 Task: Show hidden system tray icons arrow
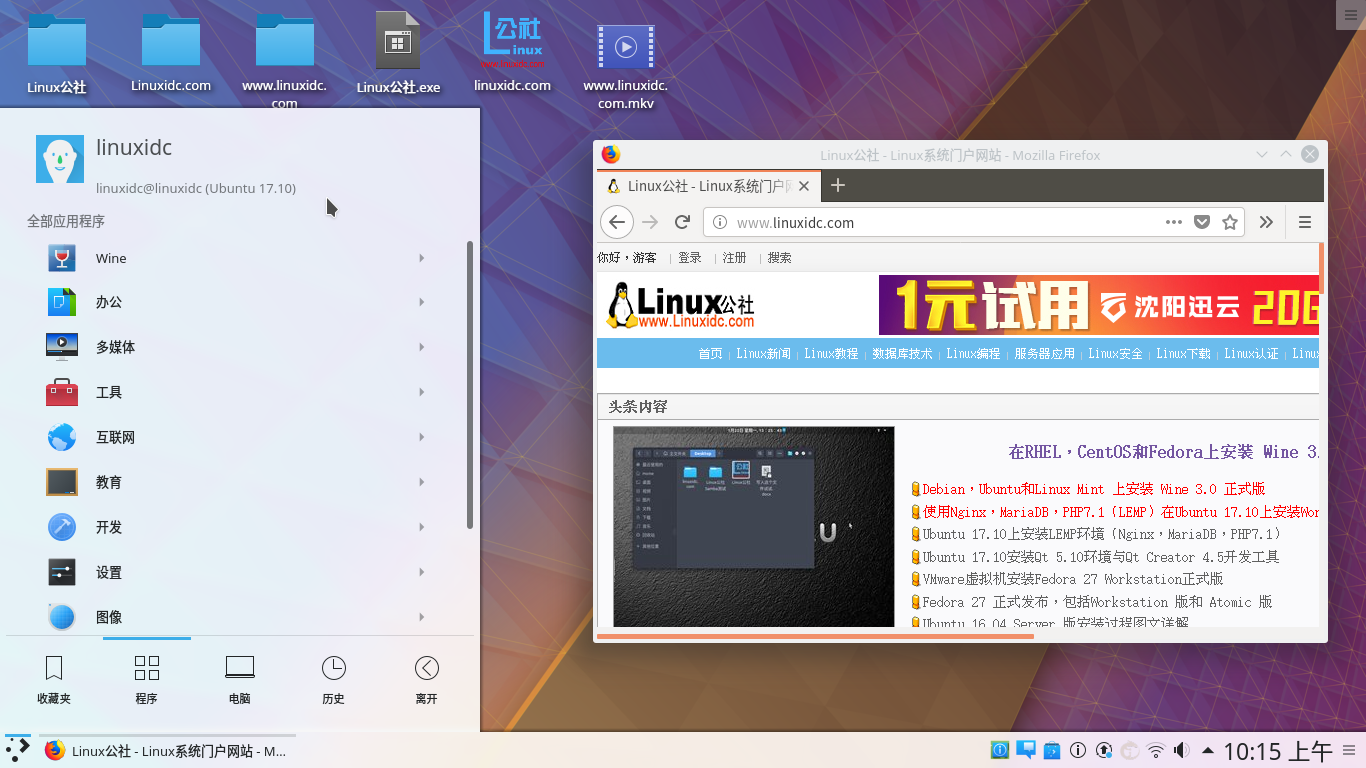click(x=1208, y=750)
